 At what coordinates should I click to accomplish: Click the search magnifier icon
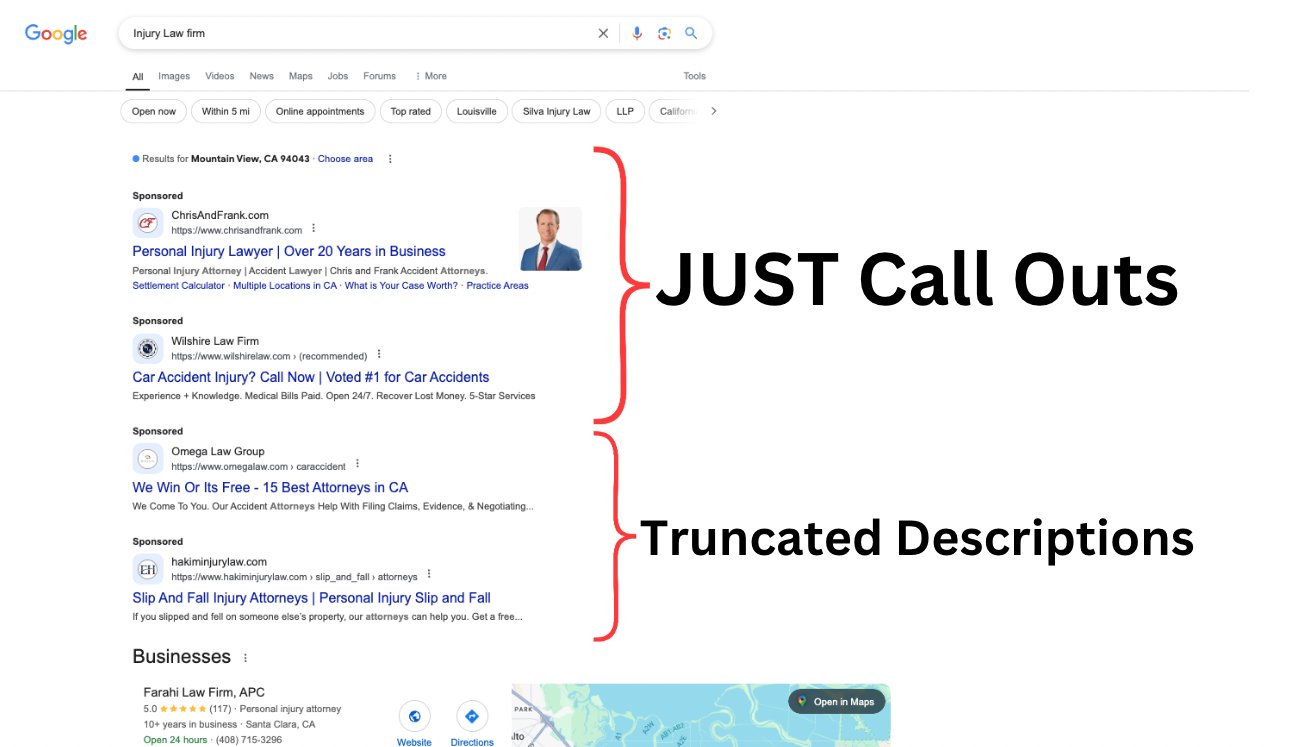coord(691,32)
